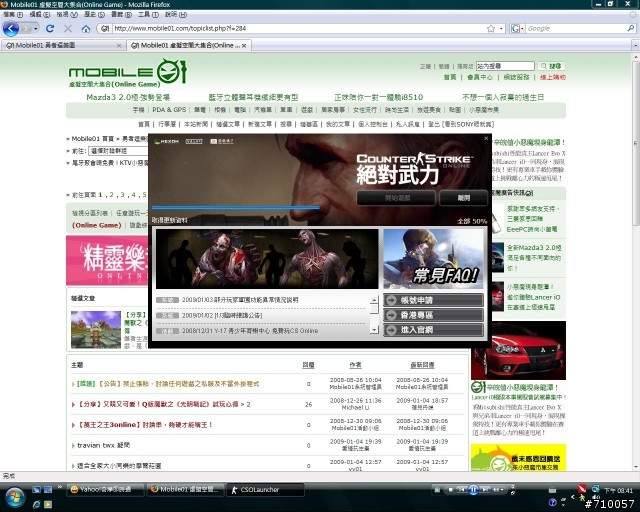Viewport: 640px width, 512px height.
Task: Click the launcher 關閉 button
Action: tap(463, 198)
